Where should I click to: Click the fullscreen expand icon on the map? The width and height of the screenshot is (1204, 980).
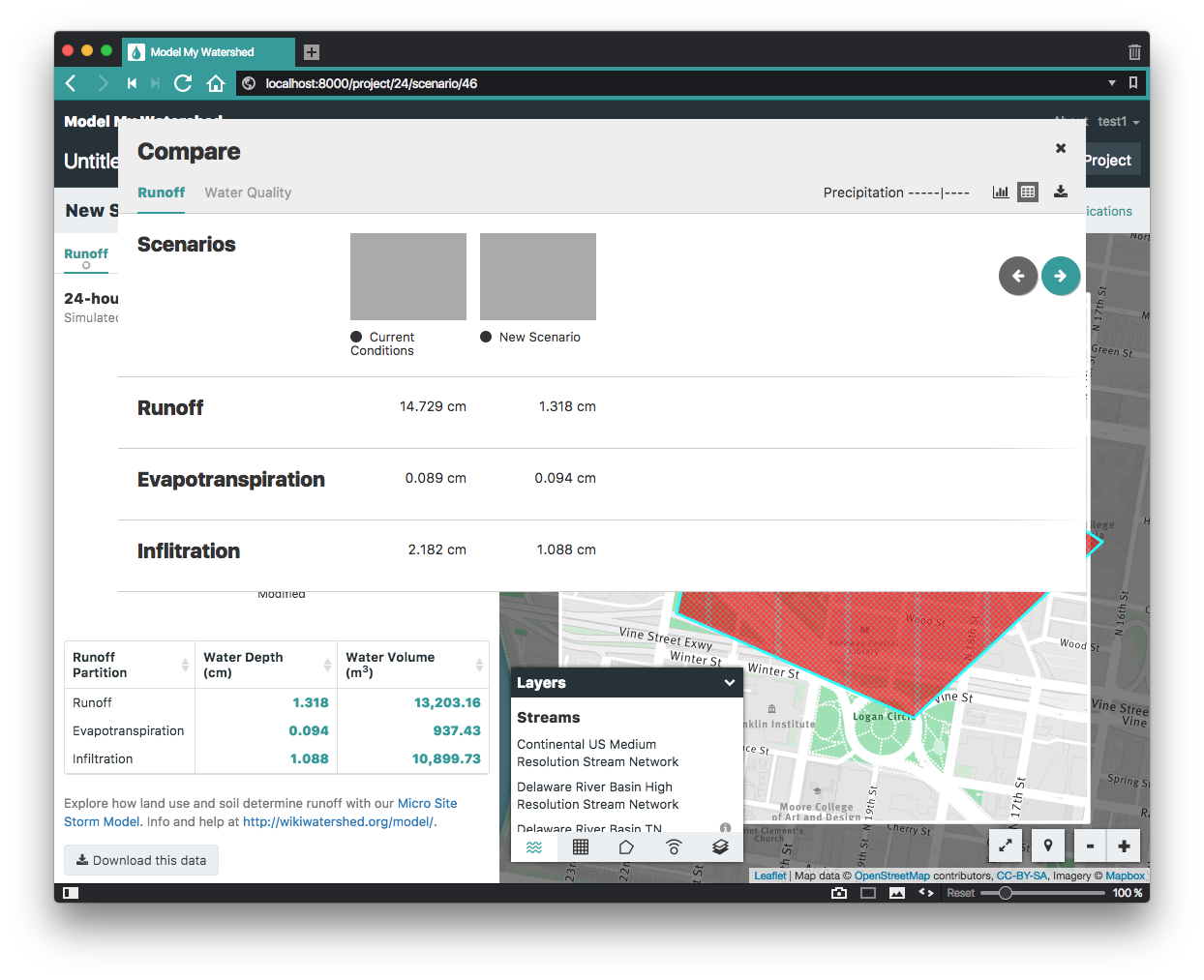(x=1005, y=846)
